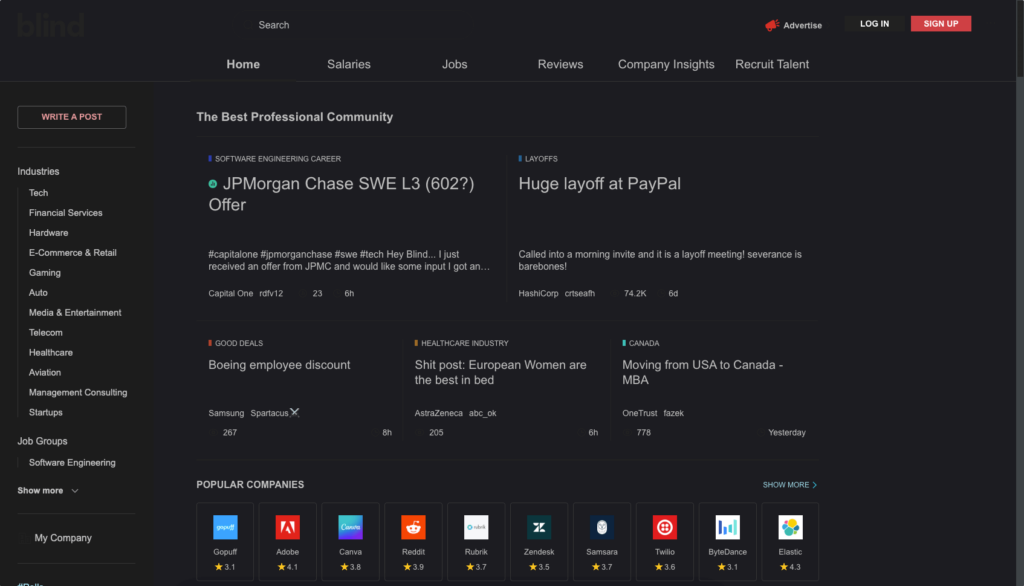Select Tech industry in sidebar
The width and height of the screenshot is (1024, 586).
pos(39,193)
